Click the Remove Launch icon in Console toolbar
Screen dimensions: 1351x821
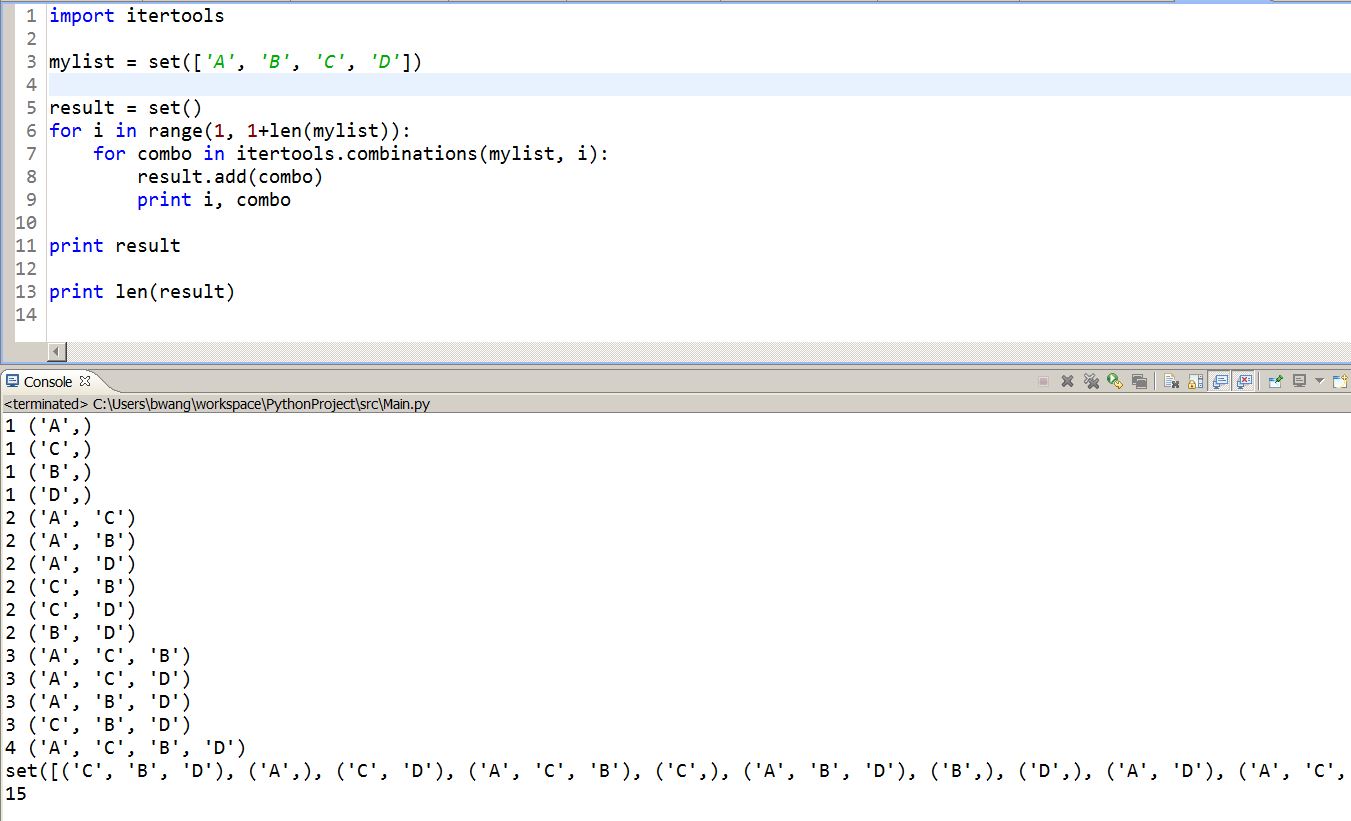click(x=1068, y=381)
